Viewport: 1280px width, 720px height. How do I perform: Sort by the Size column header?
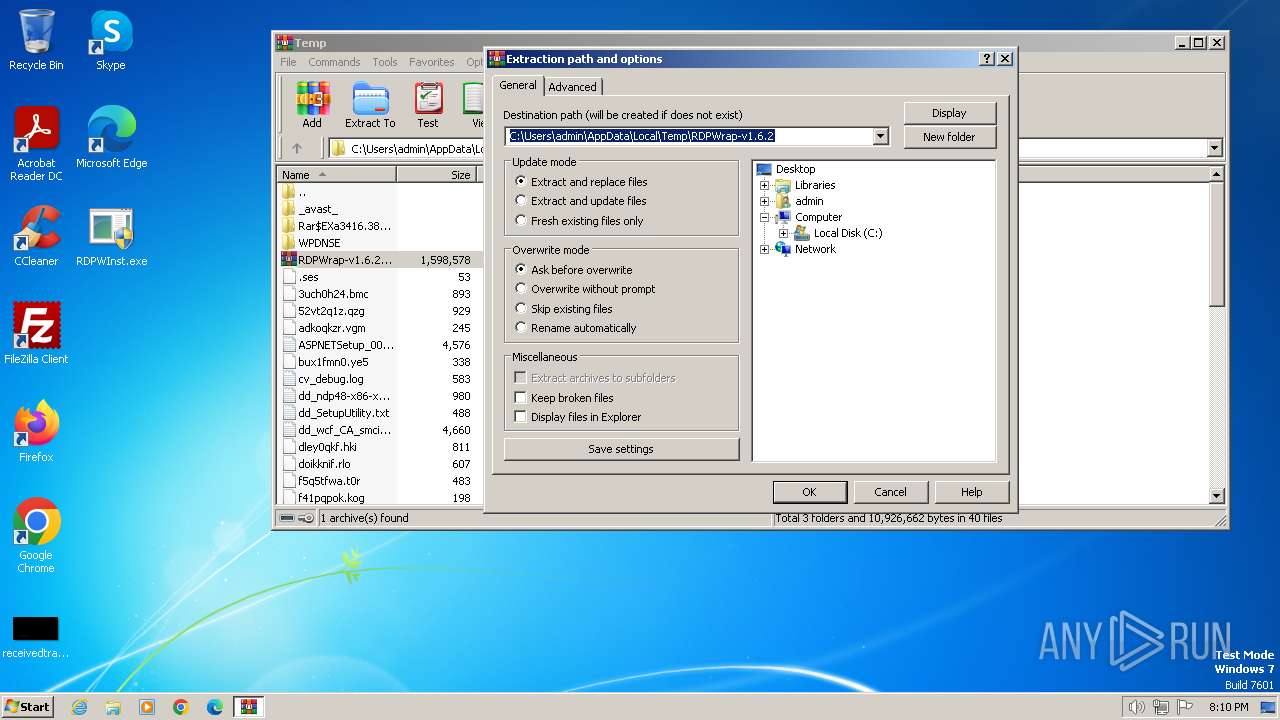coord(437,175)
